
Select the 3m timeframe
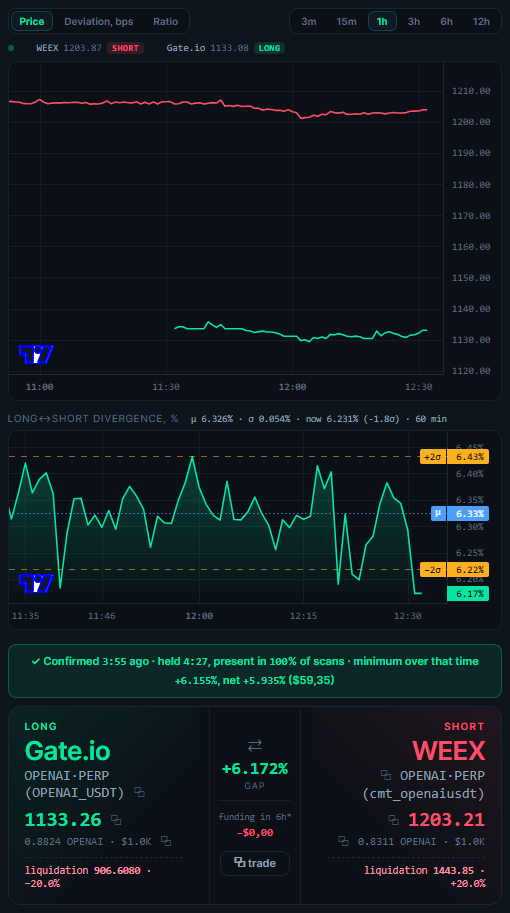[309, 22]
